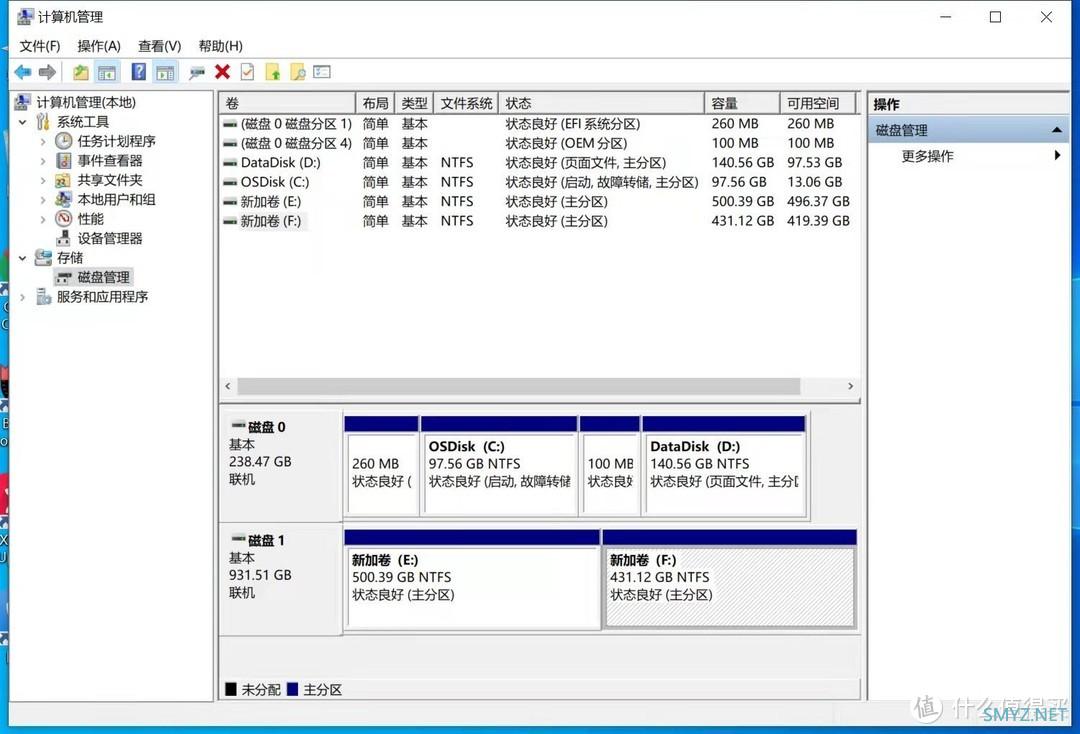The height and width of the screenshot is (734, 1080).
Task: Click the 事件查看器 icon
Action: [63, 160]
